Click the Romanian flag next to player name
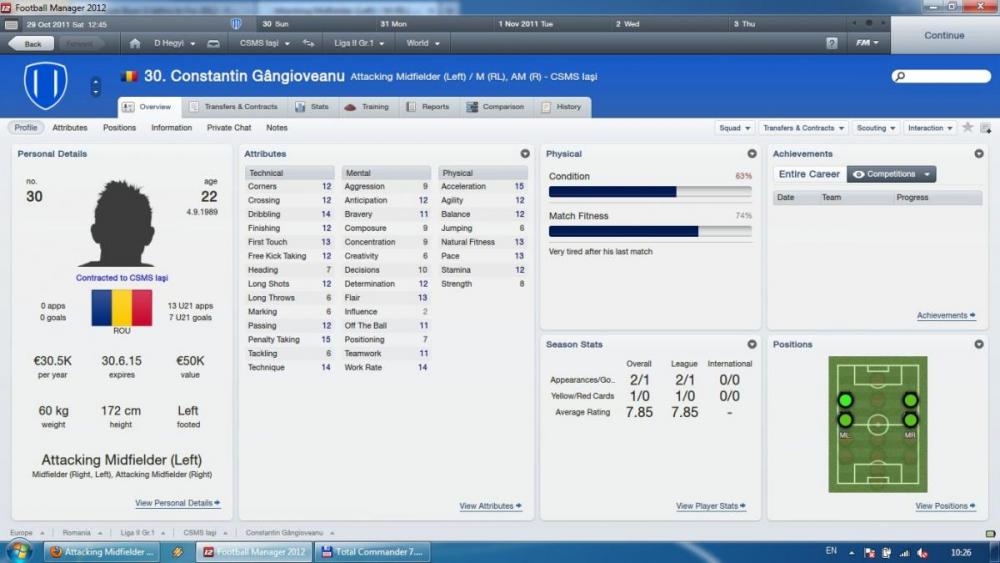Image resolution: width=1000 pixels, height=563 pixels. [x=129, y=77]
